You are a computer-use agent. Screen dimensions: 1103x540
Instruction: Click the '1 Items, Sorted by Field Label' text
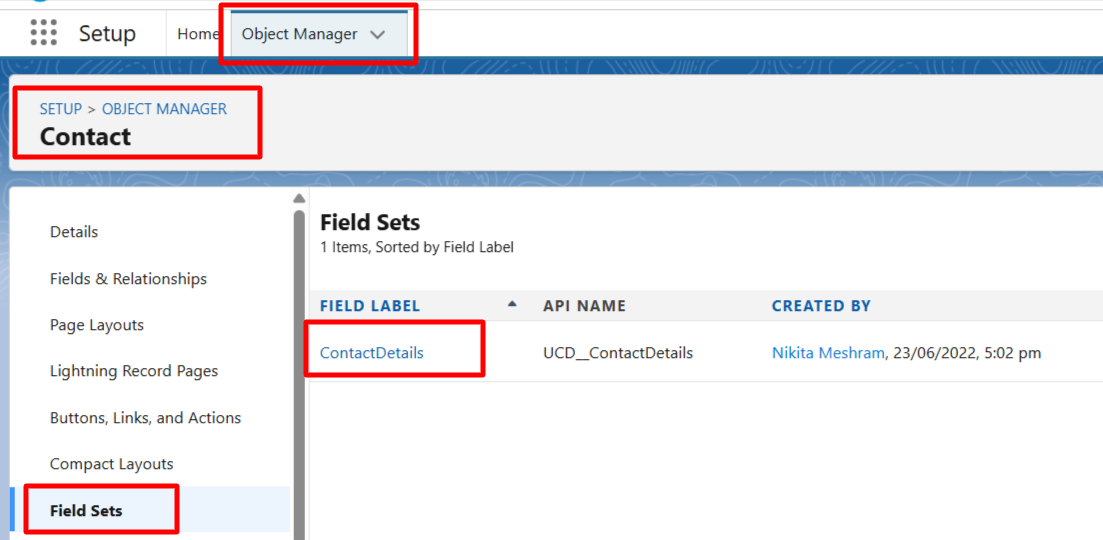point(416,248)
